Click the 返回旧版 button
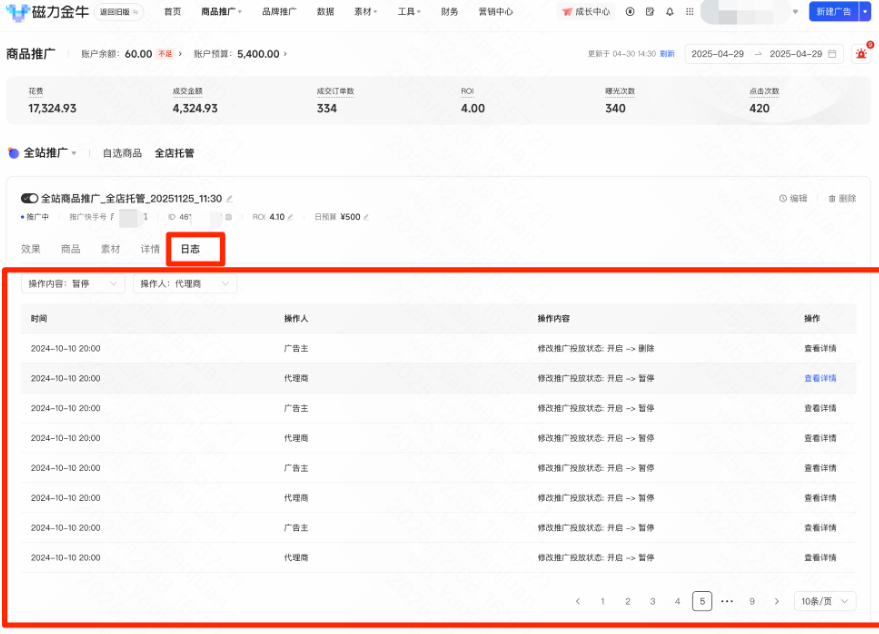 pos(118,12)
